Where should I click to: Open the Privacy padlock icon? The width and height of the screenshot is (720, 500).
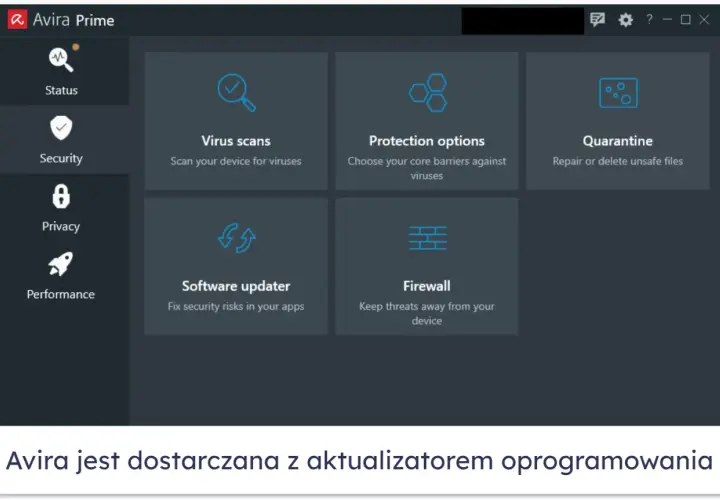click(x=61, y=196)
